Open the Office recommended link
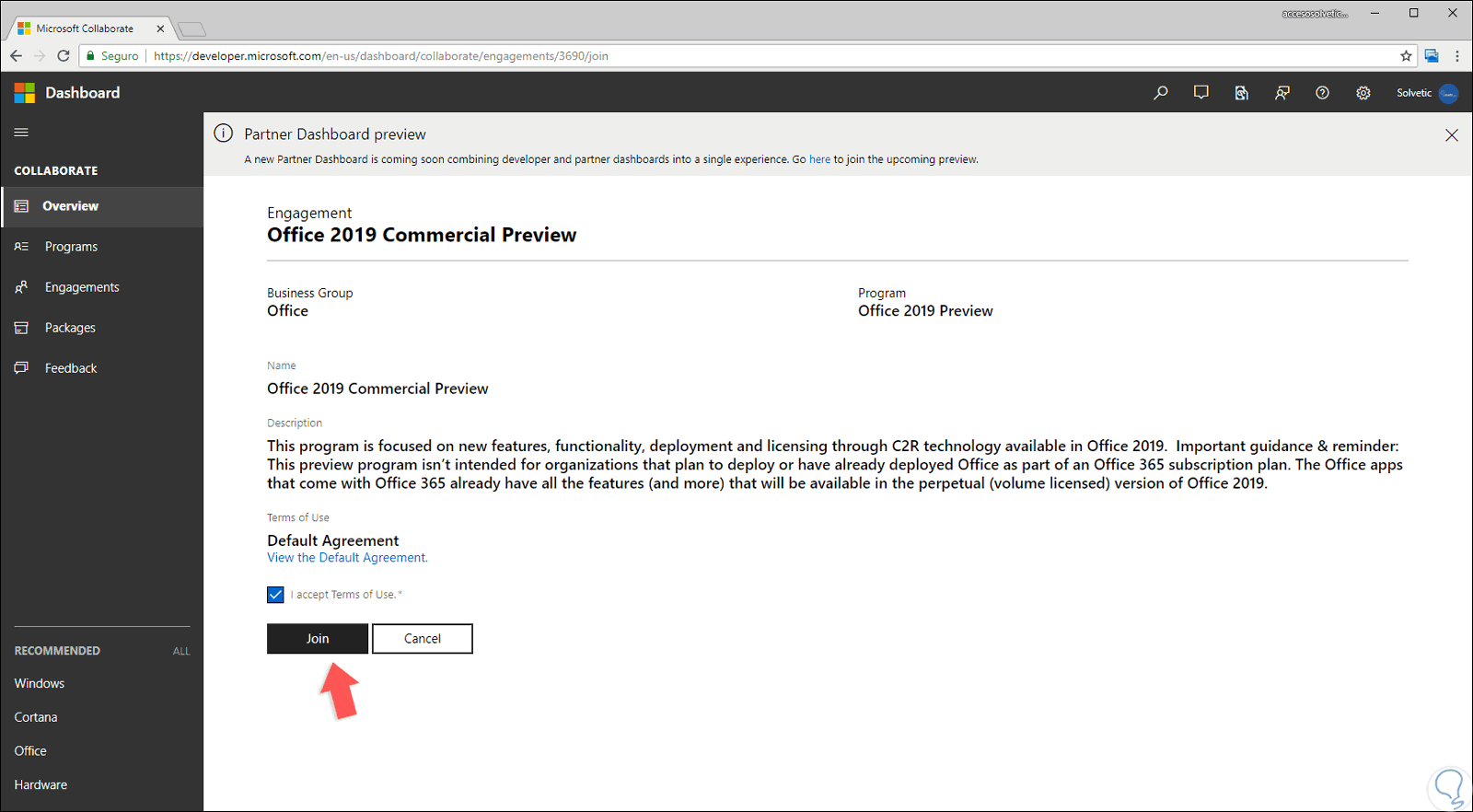 30,751
